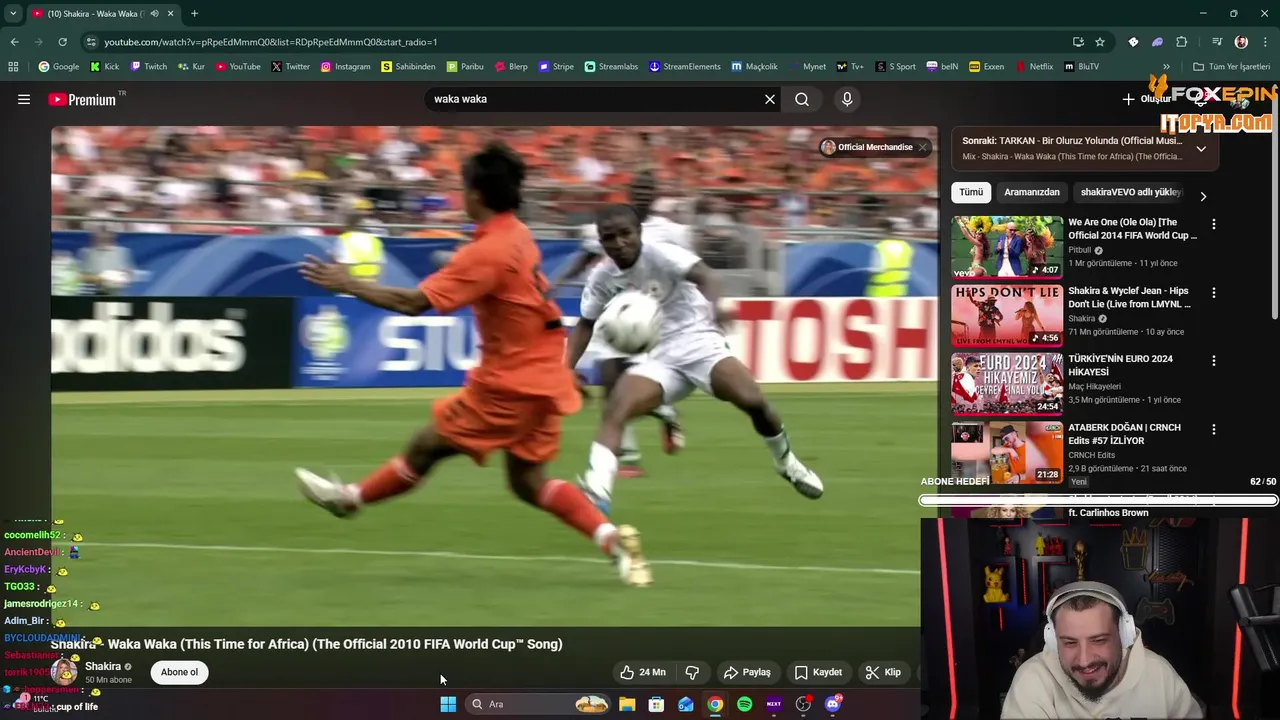This screenshot has width=1280, height=720.
Task: Open the Tüm Yer İşaretleri folder
Action: tap(1231, 67)
